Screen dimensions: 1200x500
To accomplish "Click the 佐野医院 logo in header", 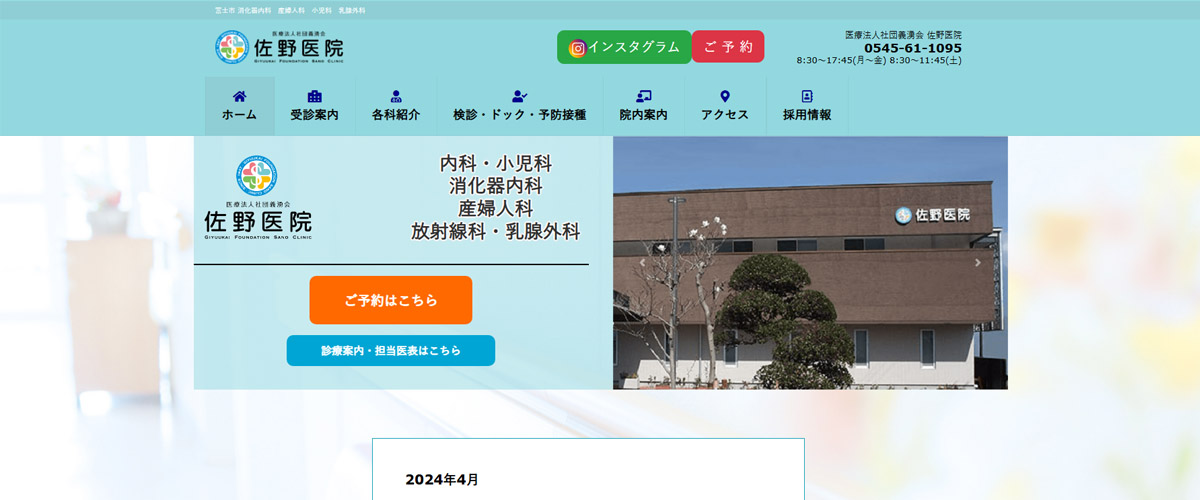I will coord(279,47).
